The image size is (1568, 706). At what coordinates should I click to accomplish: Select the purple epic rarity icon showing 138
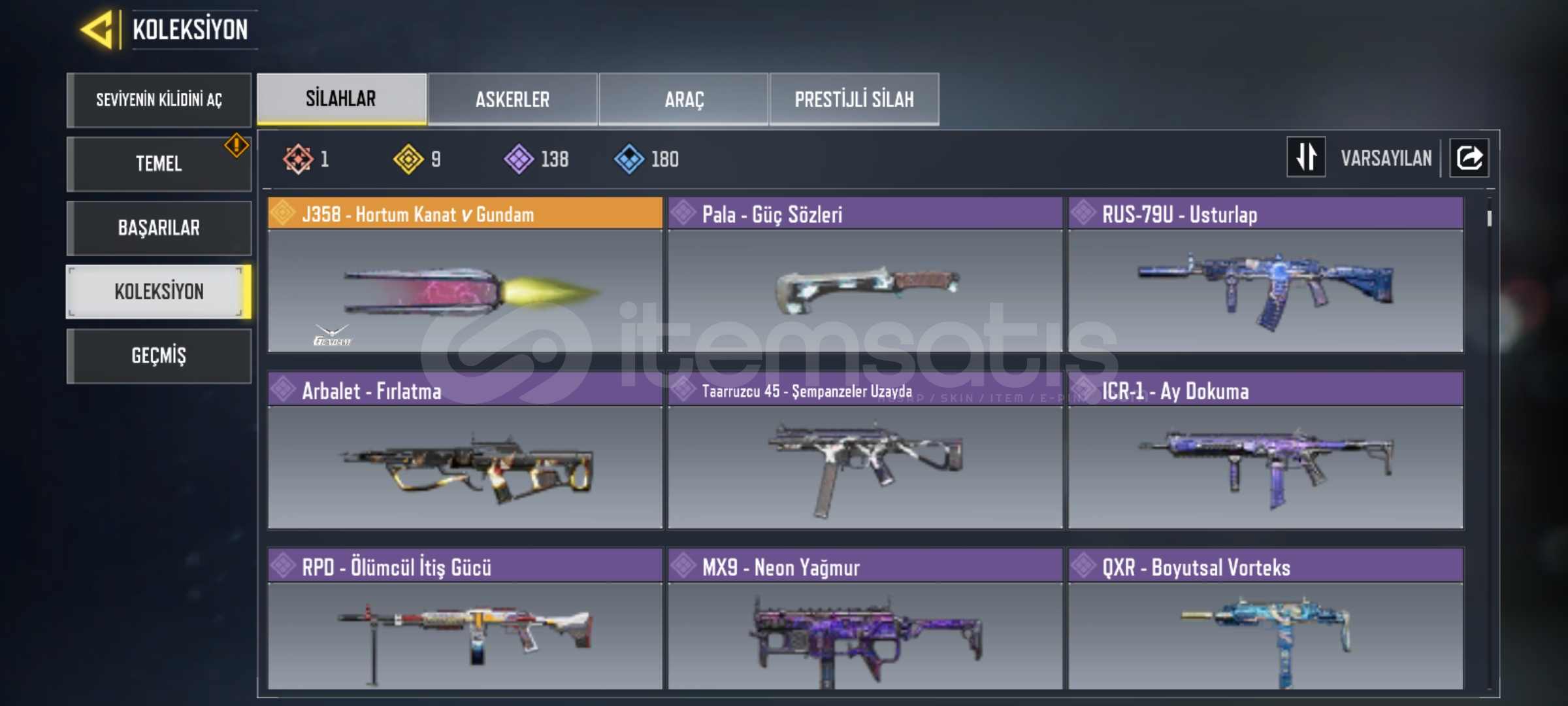point(519,159)
